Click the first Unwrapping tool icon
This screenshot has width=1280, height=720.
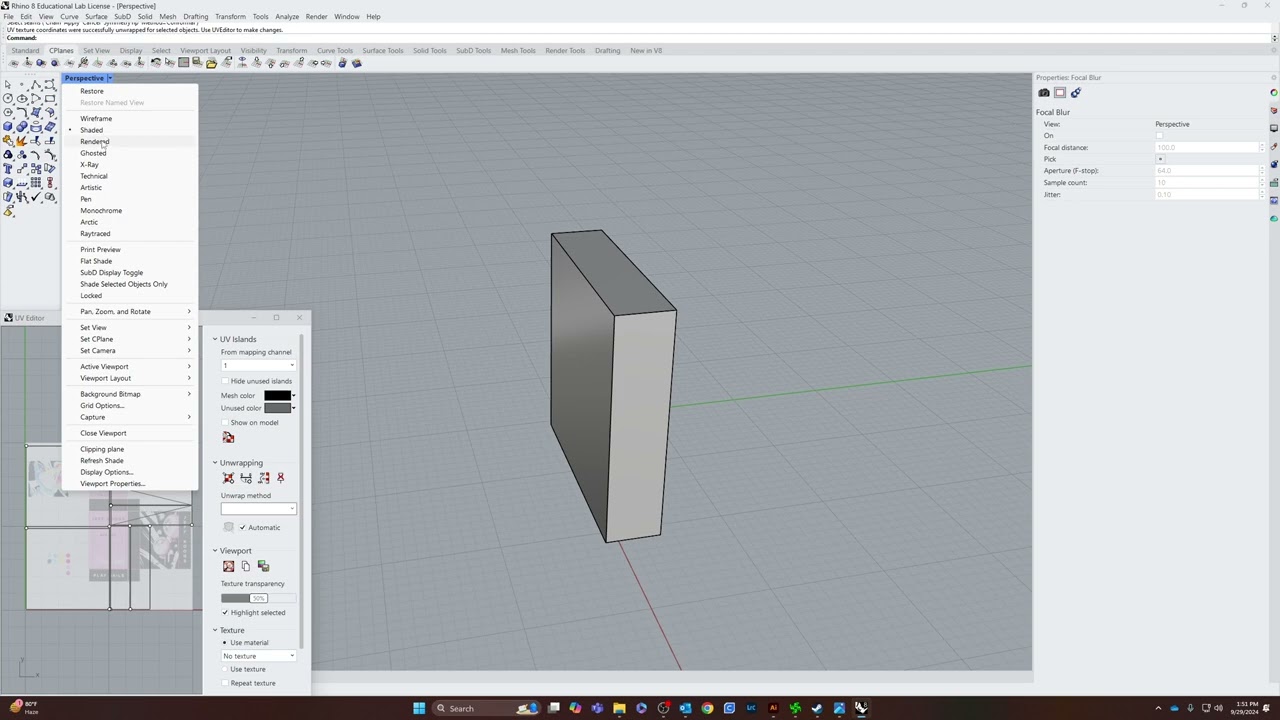(x=228, y=478)
